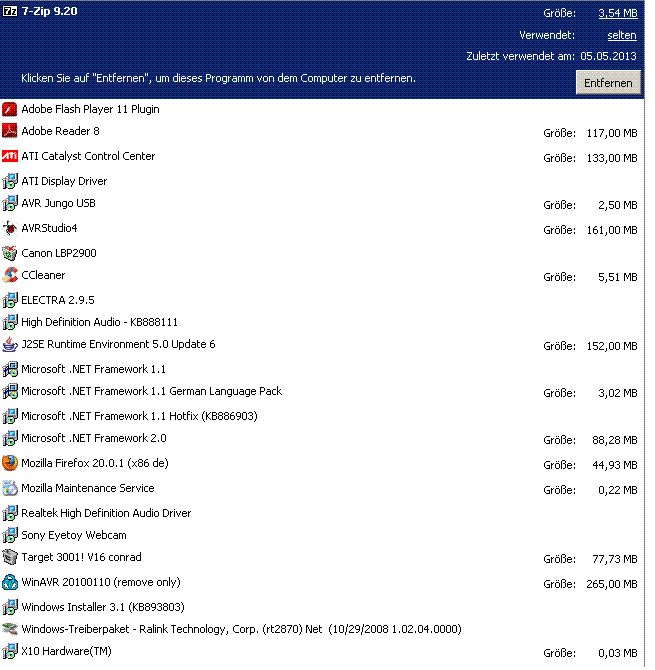Select the ATI Display Driver entry
Image resolution: width=655 pixels, height=670 pixels.
(64, 181)
